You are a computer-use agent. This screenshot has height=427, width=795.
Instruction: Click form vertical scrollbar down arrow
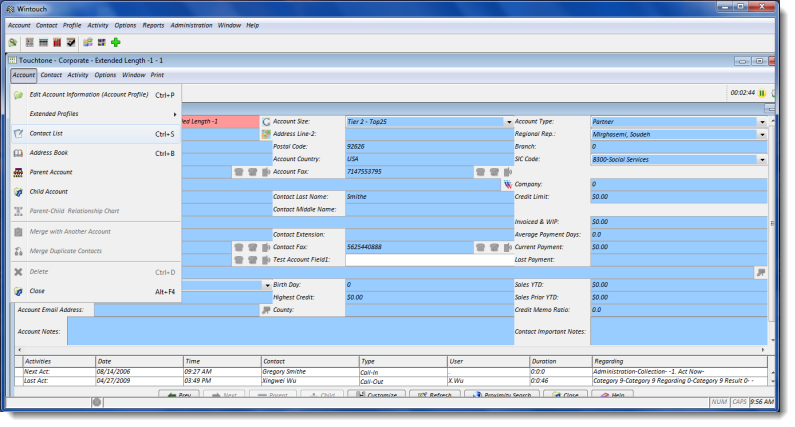772,340
